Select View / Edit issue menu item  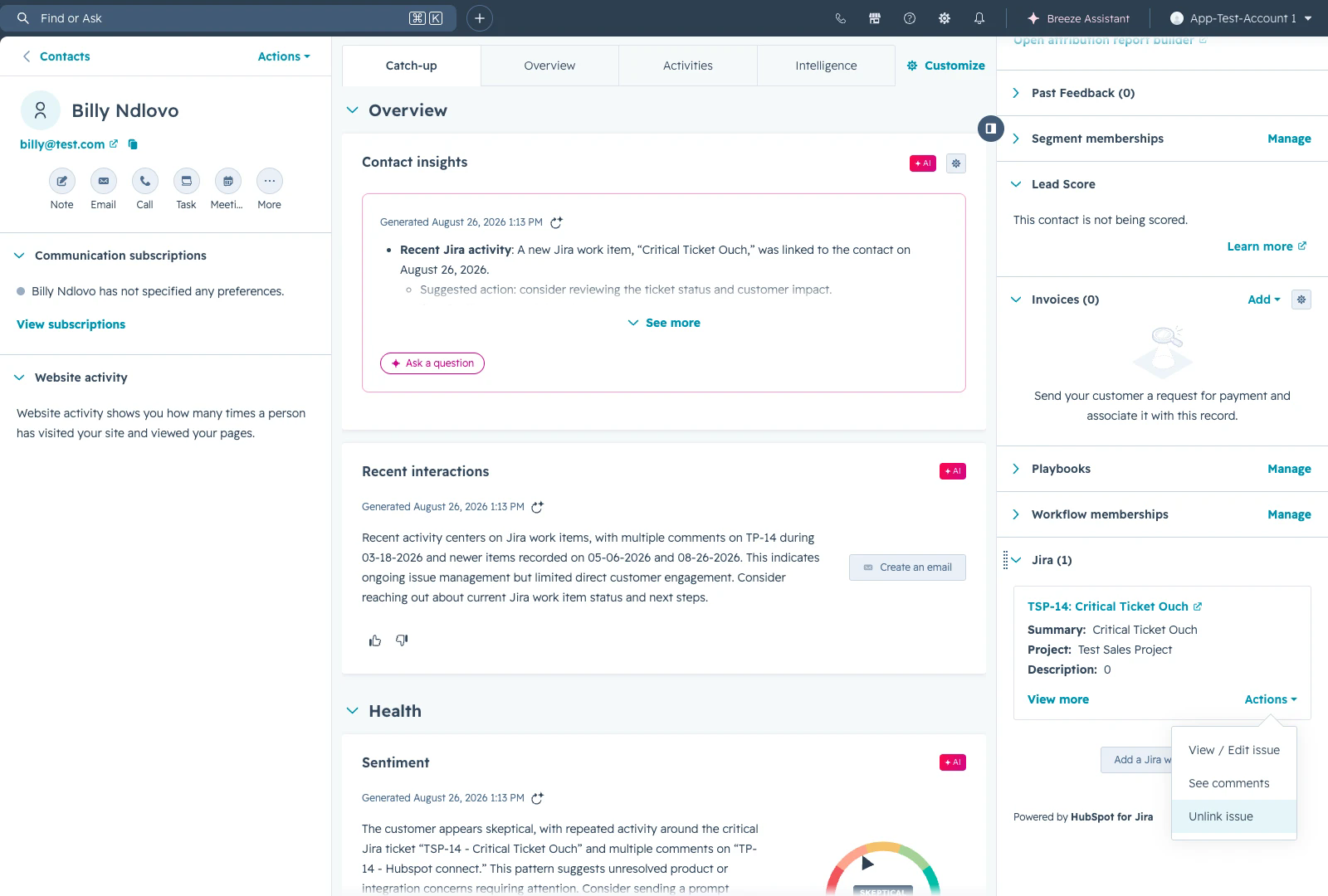coord(1234,750)
